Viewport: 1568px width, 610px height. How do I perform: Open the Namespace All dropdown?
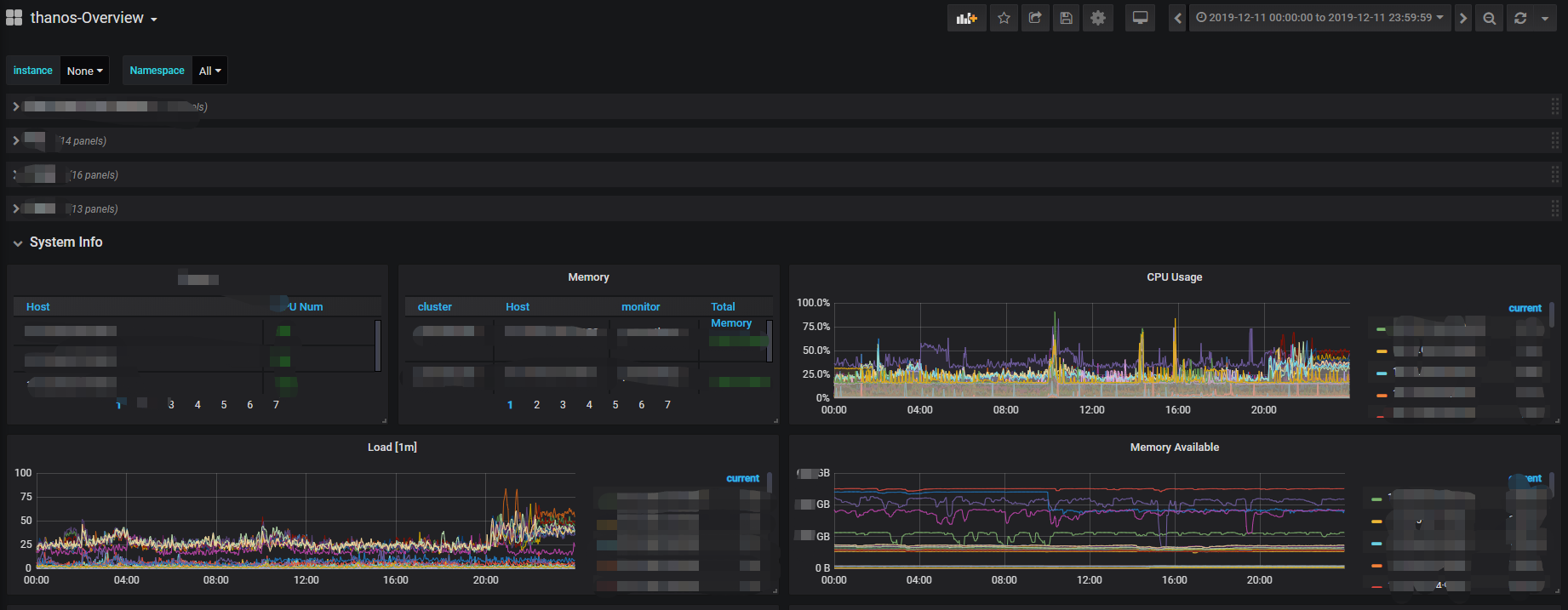coord(209,71)
